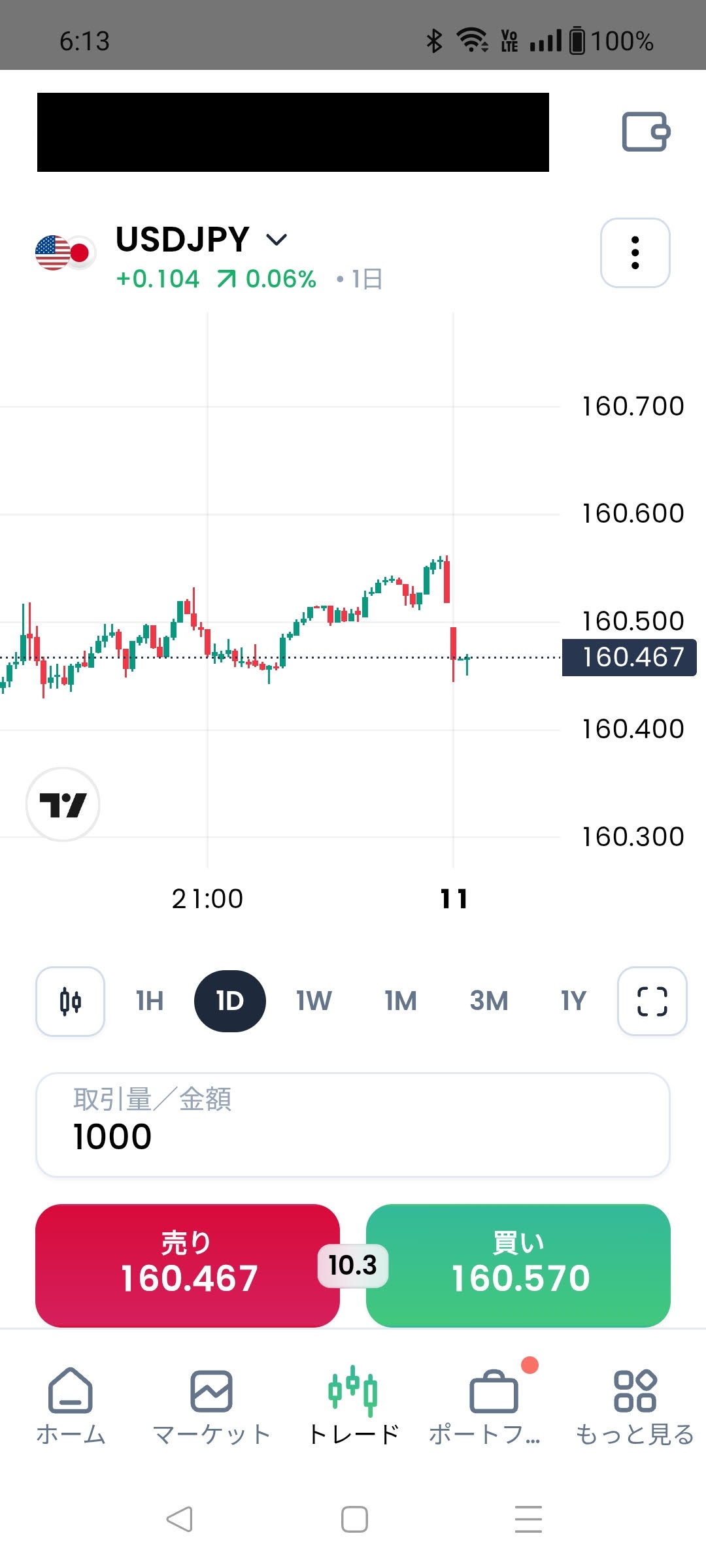Tap the Android back navigation button
The width and height of the screenshot is (706, 1568).
pos(179,1519)
